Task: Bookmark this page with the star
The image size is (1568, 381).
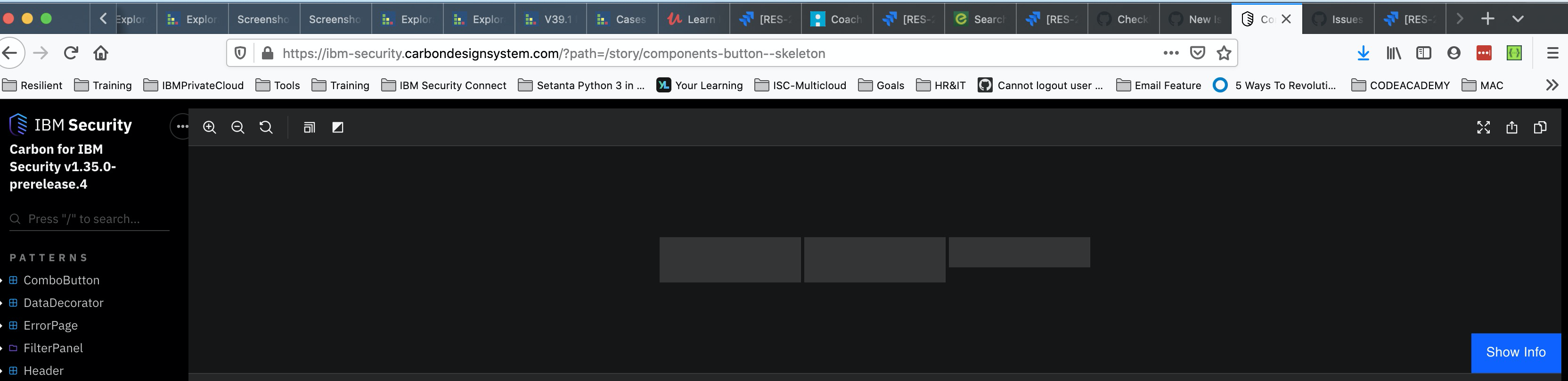Action: point(1224,53)
